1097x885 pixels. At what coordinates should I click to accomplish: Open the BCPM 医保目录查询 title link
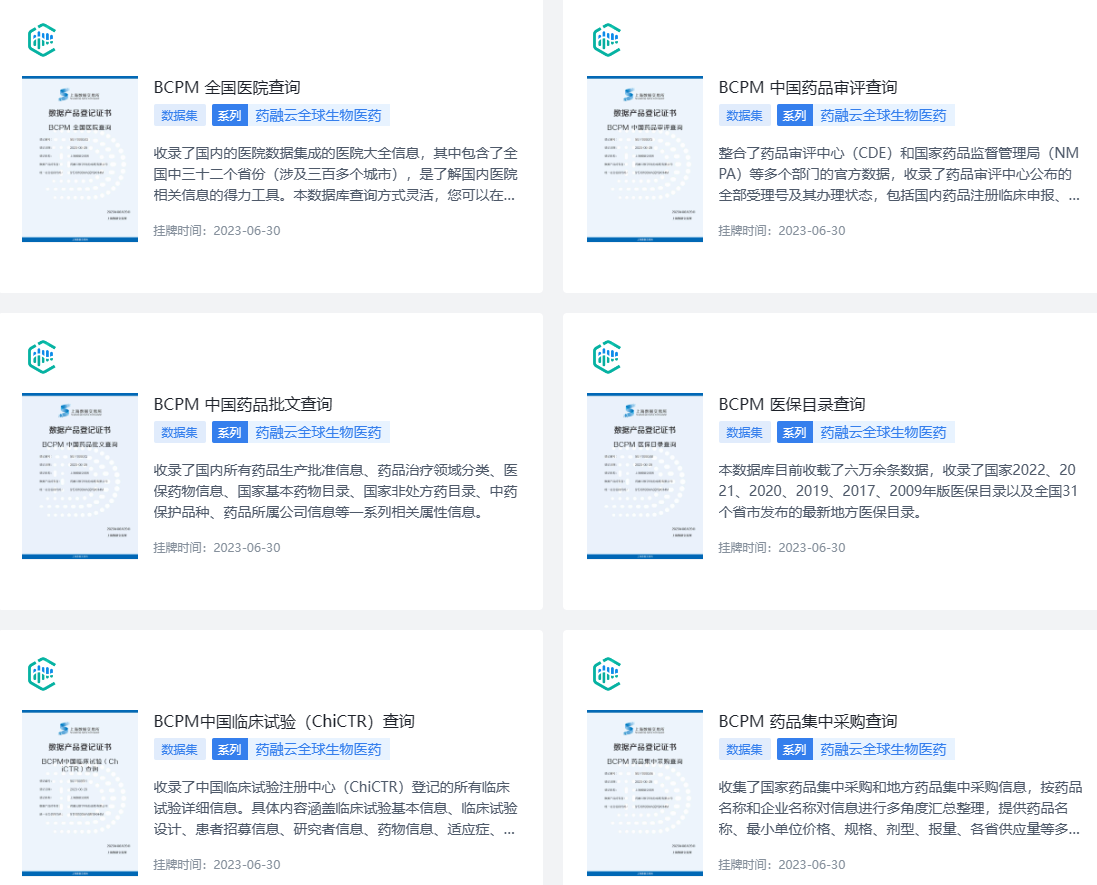[791, 405]
